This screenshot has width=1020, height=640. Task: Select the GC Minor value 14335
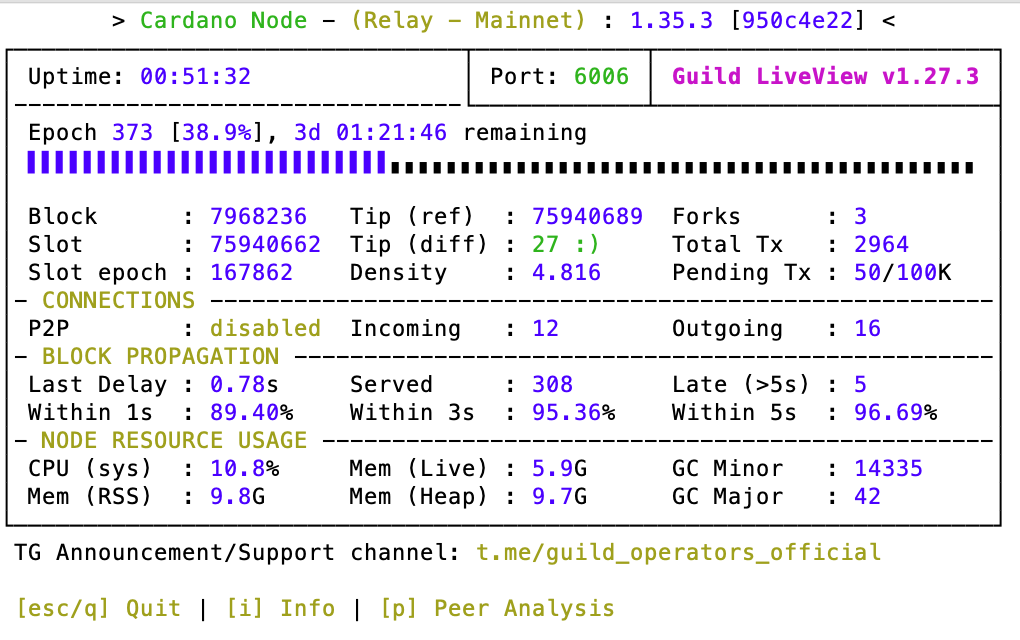click(x=888, y=468)
